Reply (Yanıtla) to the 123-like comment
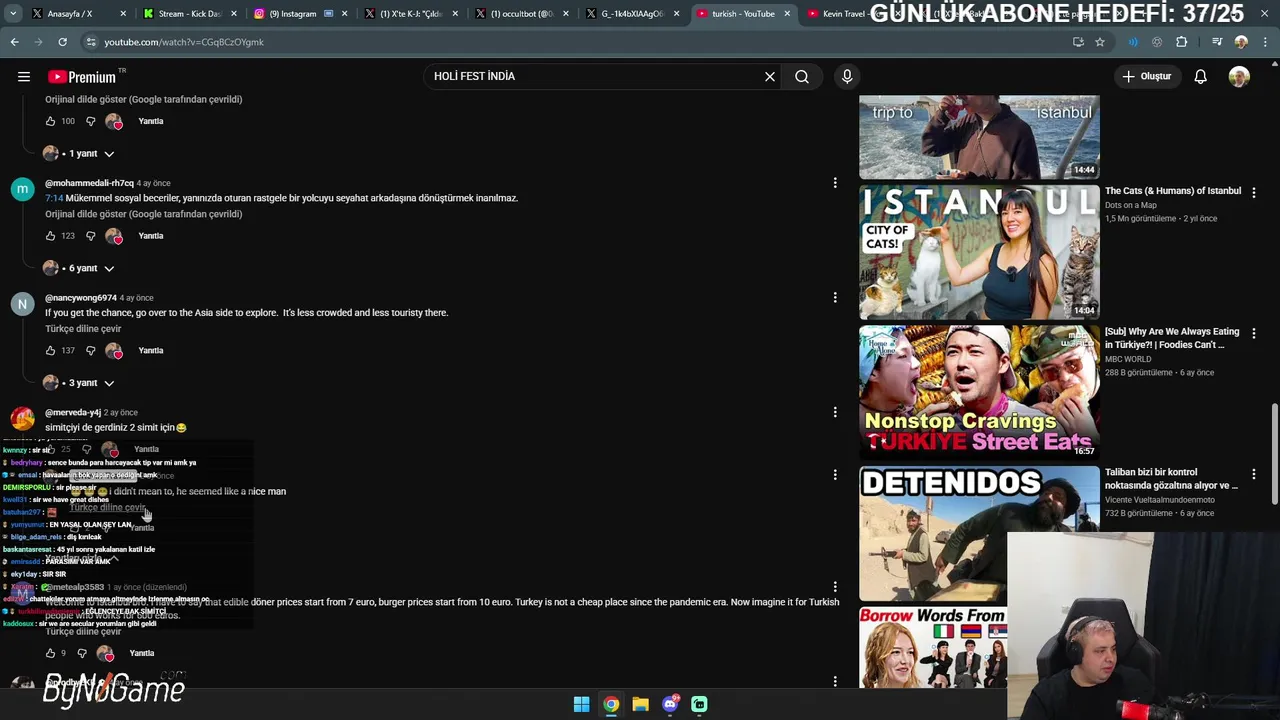 coord(151,236)
